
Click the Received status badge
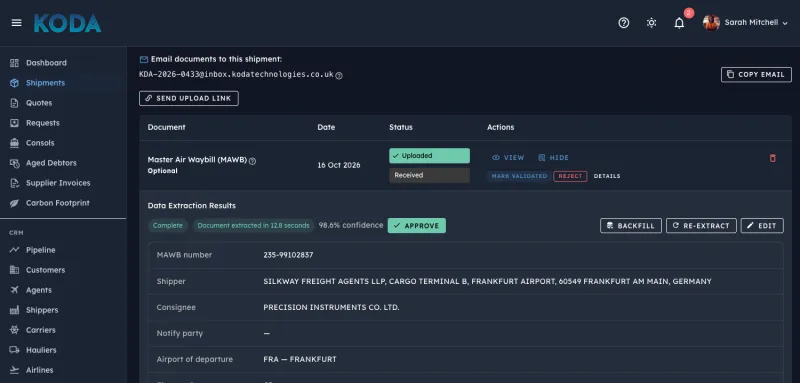(429, 175)
